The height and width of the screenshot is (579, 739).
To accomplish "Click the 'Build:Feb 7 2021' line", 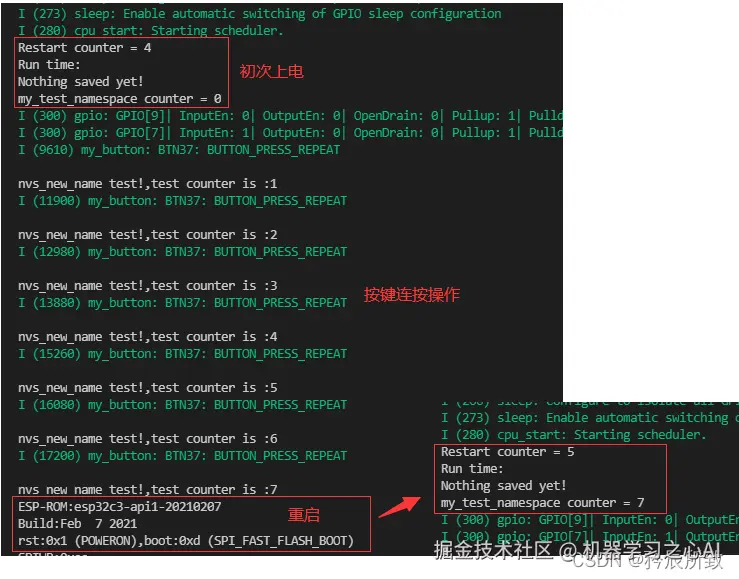I will pyautogui.click(x=78, y=524).
